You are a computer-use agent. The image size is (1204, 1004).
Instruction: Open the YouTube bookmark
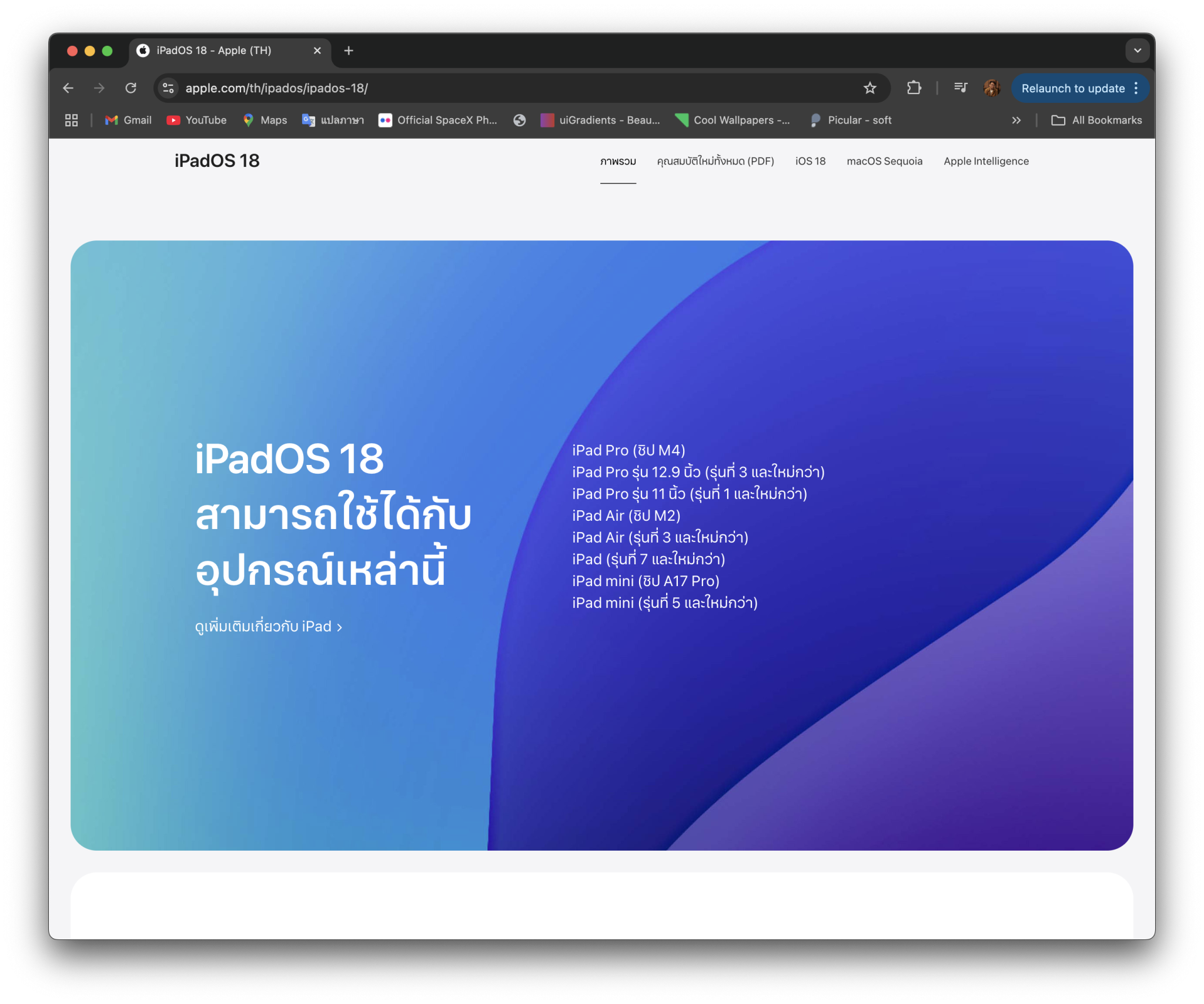(x=196, y=121)
